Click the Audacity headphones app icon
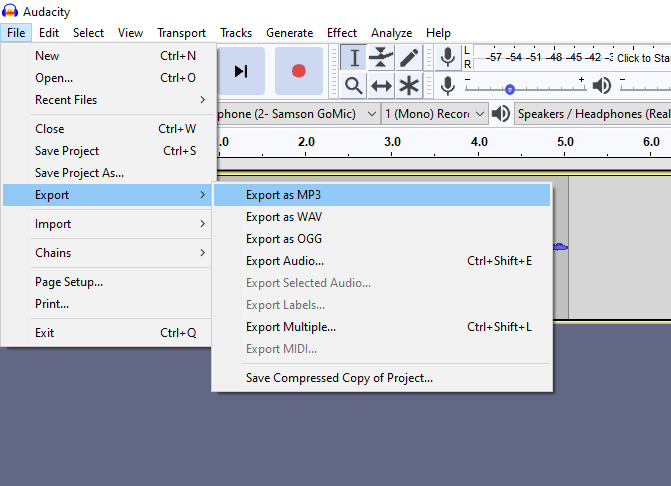 (10, 11)
